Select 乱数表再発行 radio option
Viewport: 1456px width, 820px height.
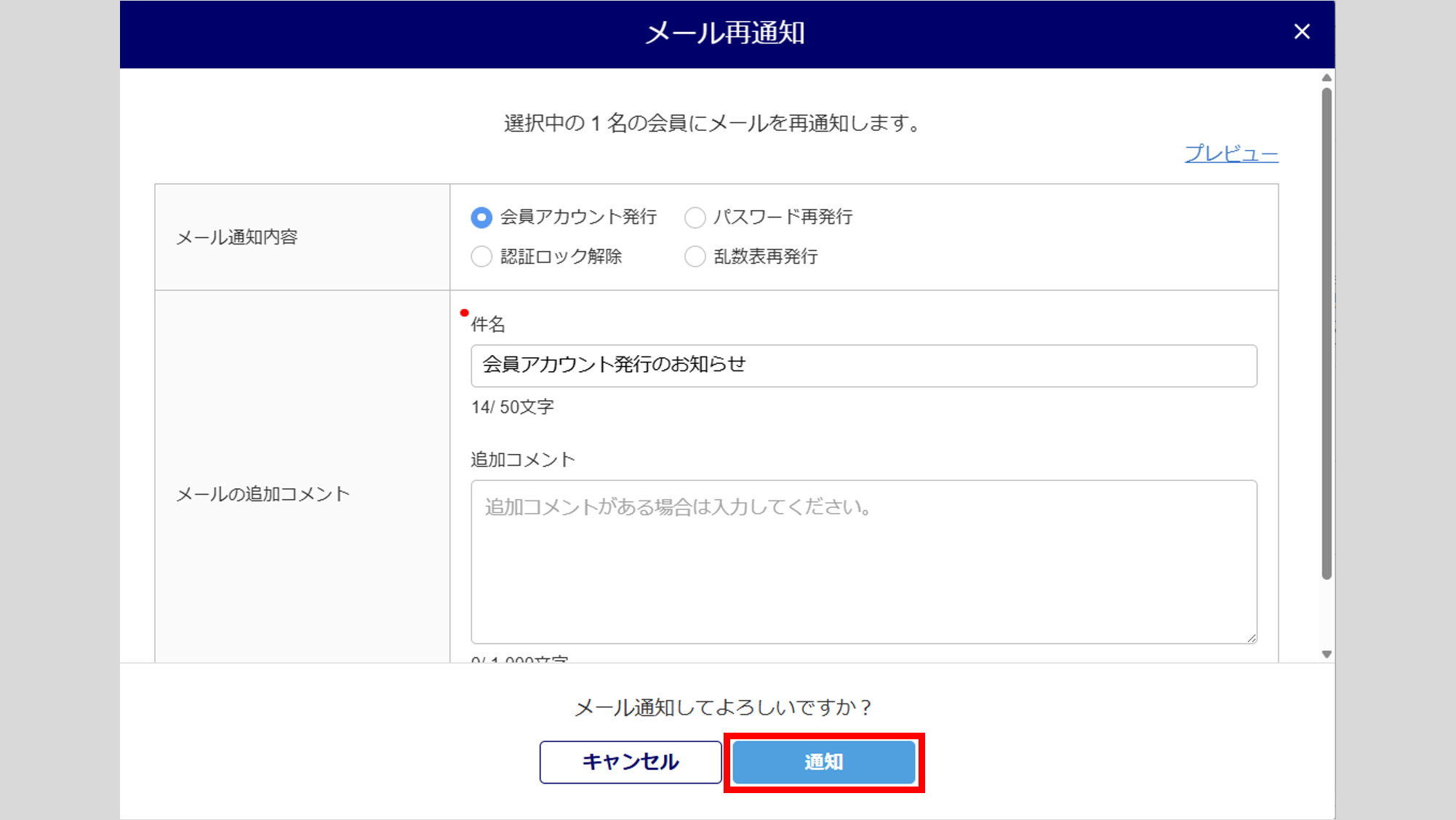click(695, 257)
